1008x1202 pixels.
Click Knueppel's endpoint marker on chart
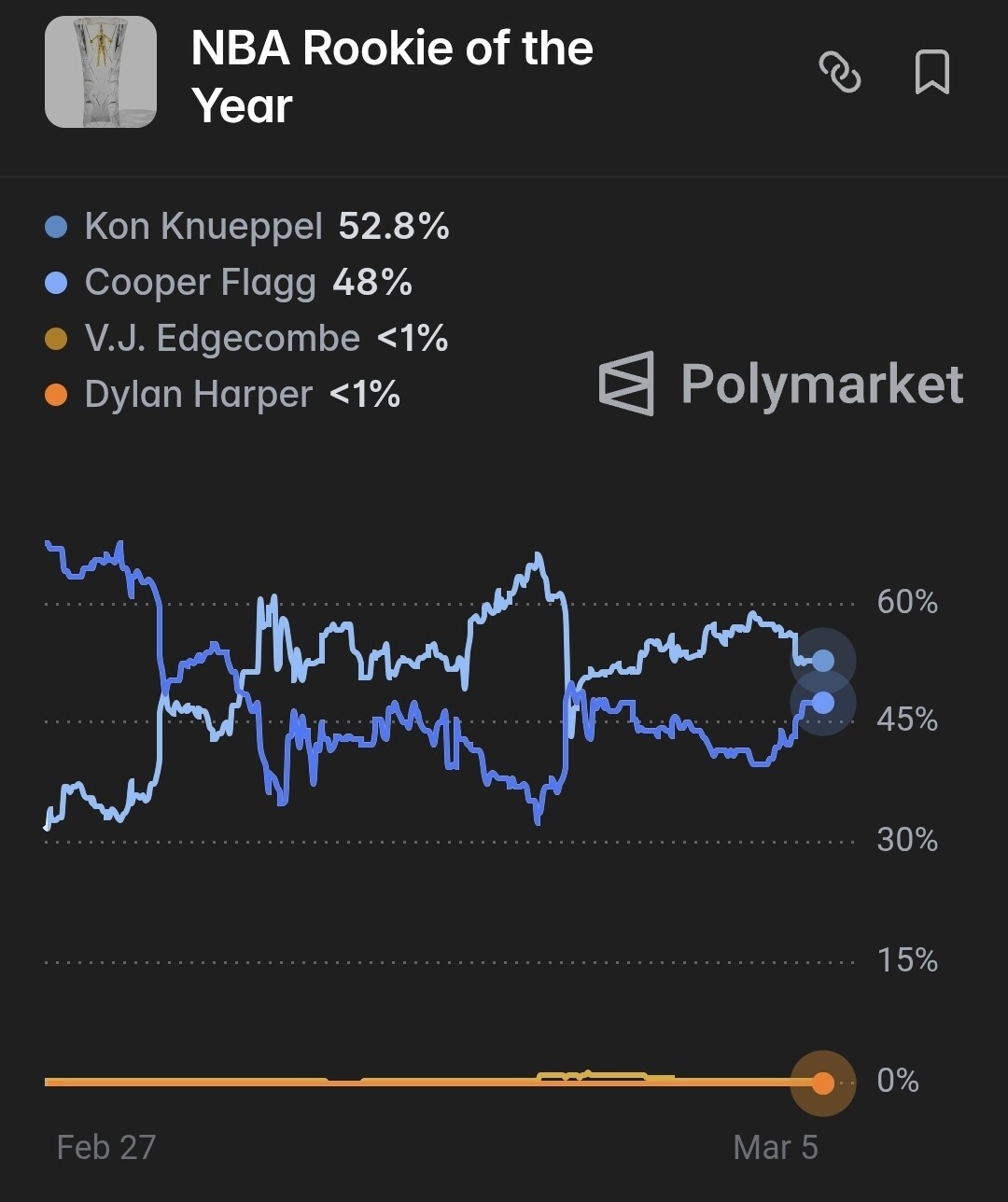tap(822, 661)
